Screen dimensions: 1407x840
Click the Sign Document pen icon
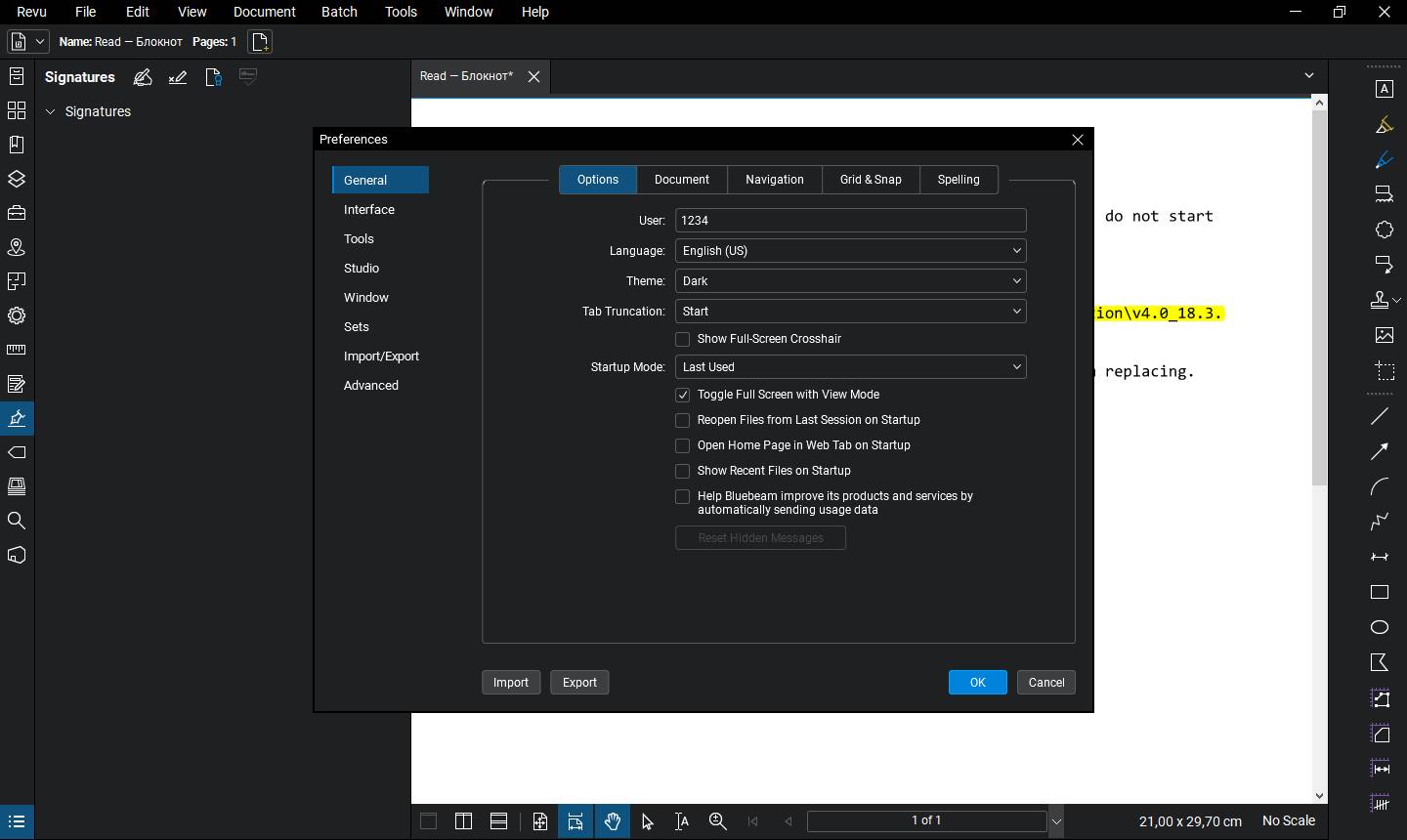point(143,77)
